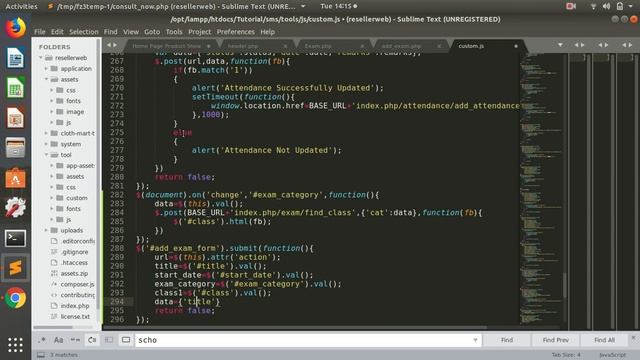The image size is (640, 360).
Task: Open composer.json in the sidebar
Action: click(78, 284)
